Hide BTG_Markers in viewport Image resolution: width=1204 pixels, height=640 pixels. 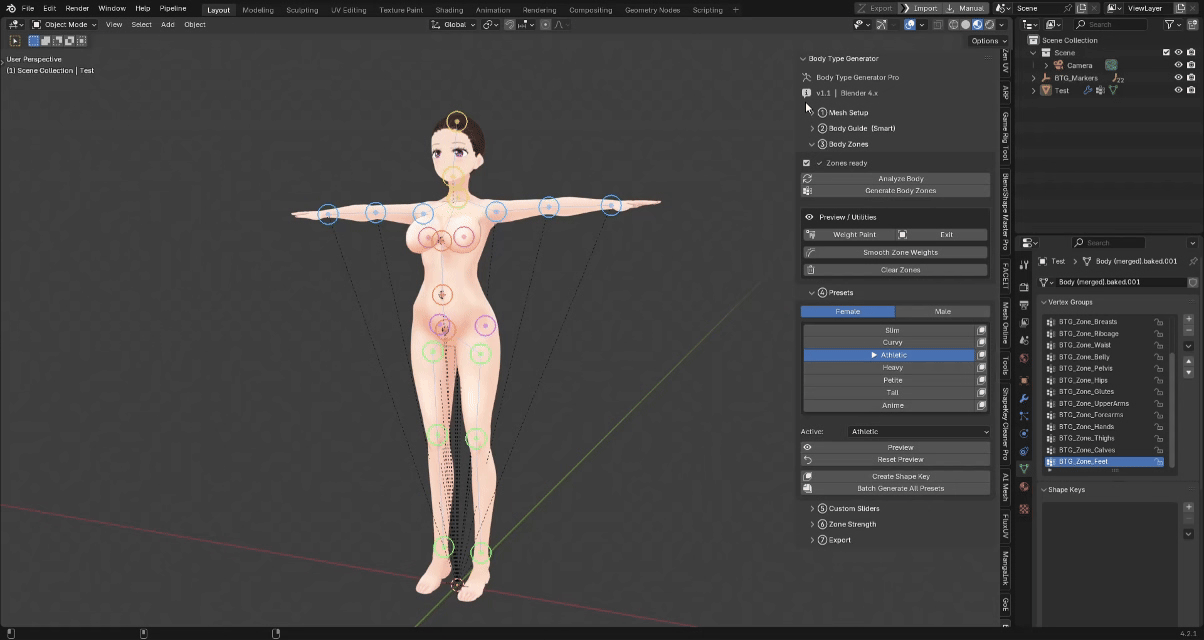(x=1178, y=77)
